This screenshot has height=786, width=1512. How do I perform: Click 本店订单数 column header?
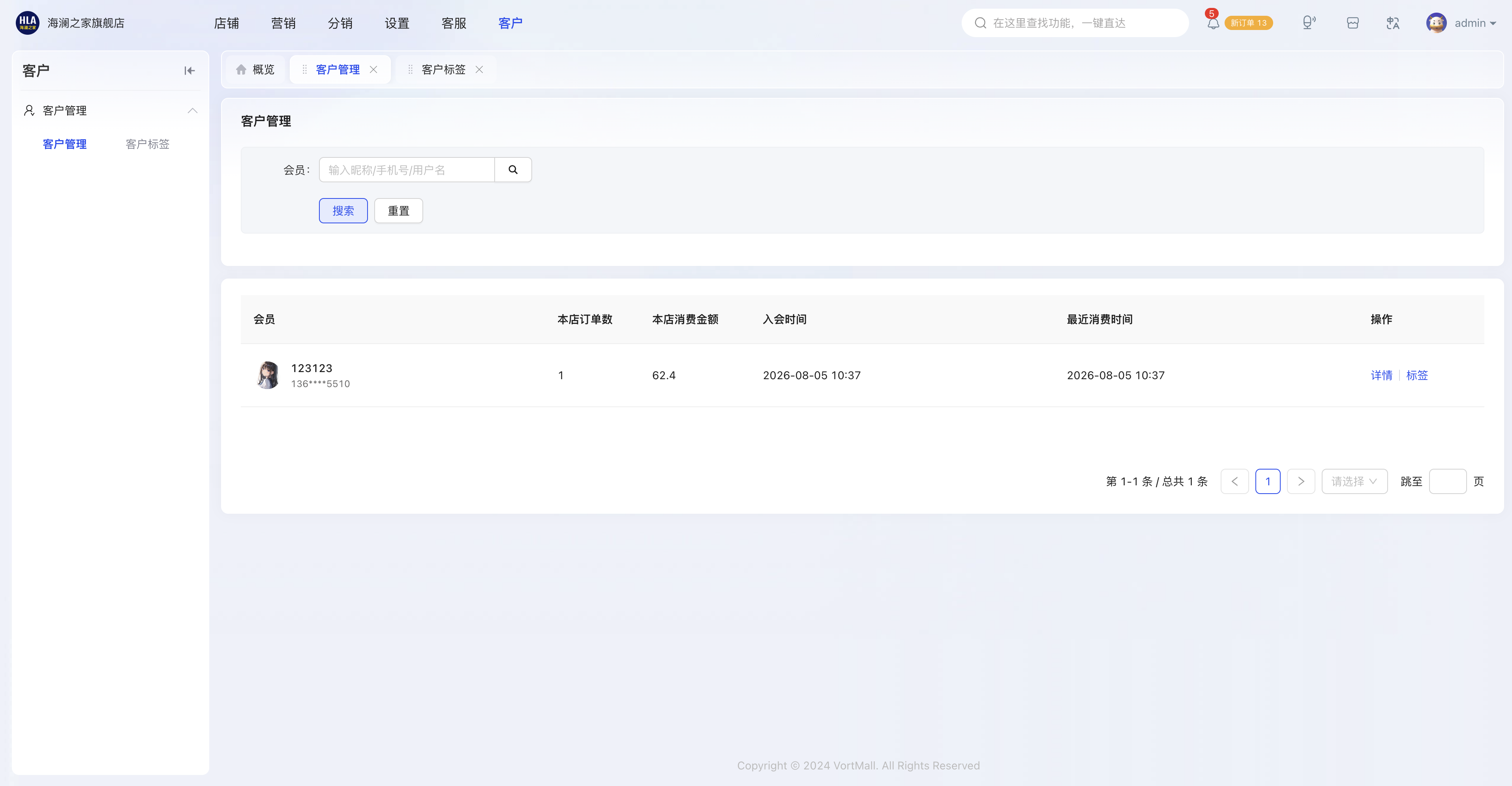[x=585, y=319]
